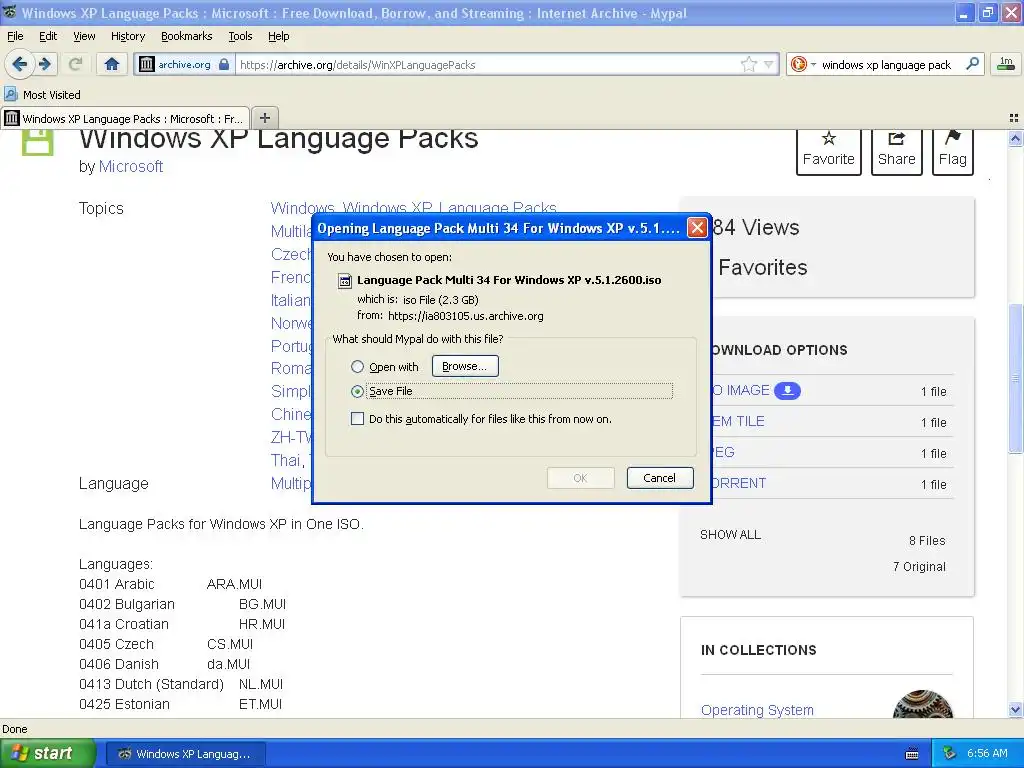Click the green floppy item icon on the page
The image size is (1024, 768).
37,142
